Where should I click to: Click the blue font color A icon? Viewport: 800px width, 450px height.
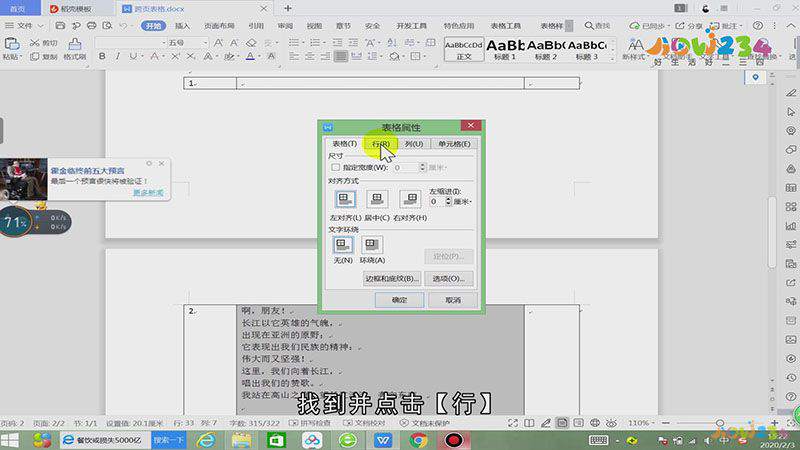click(250, 56)
